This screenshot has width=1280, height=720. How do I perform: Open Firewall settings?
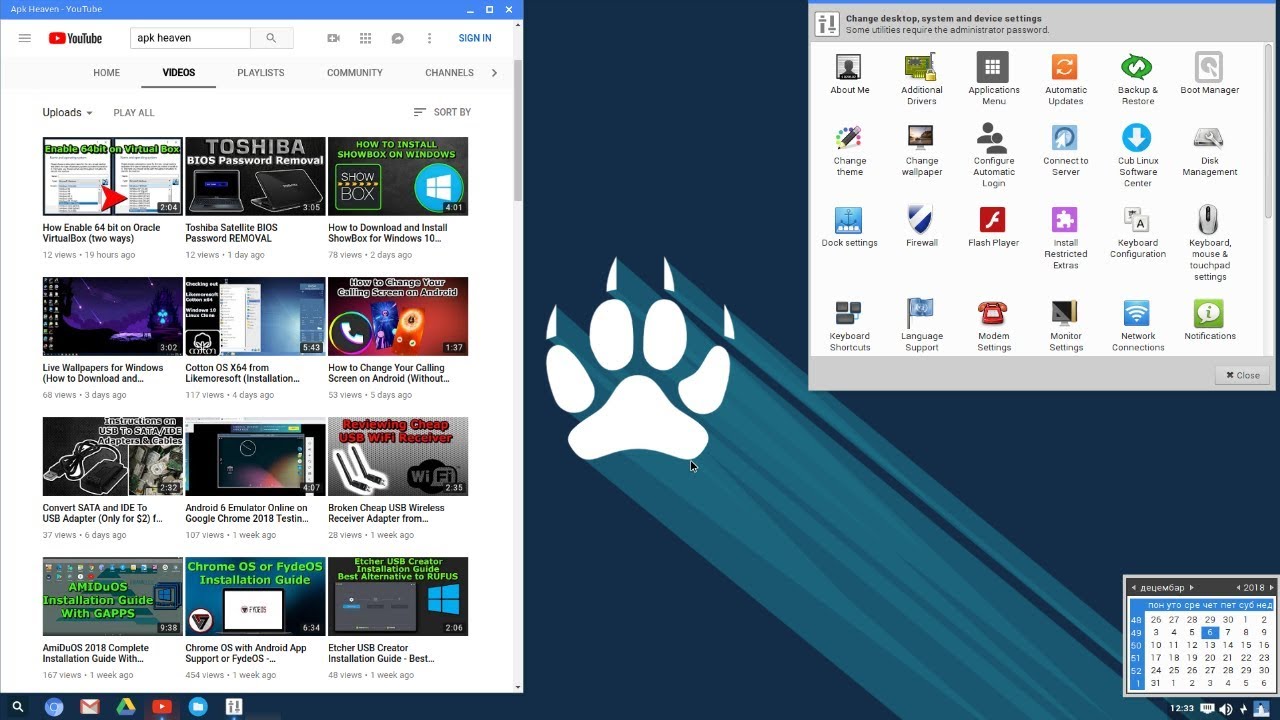click(921, 227)
